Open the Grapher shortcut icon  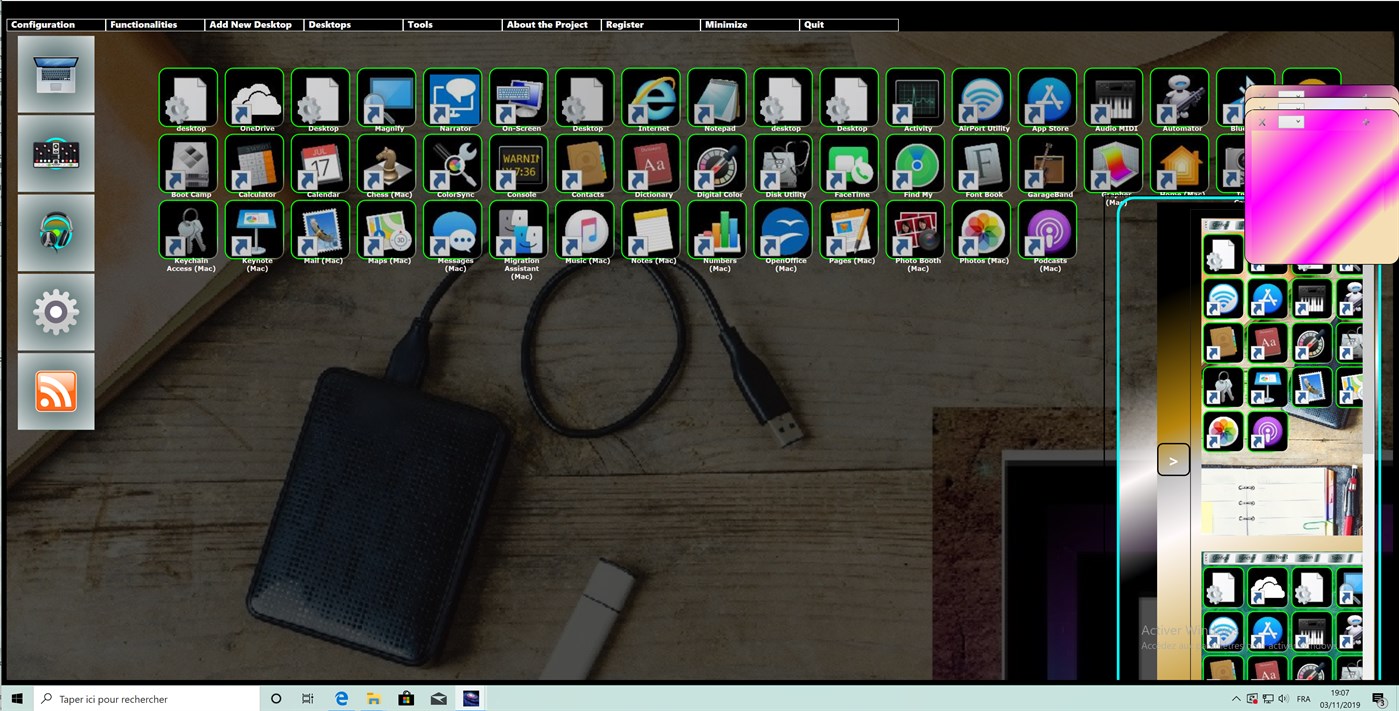click(x=1114, y=163)
